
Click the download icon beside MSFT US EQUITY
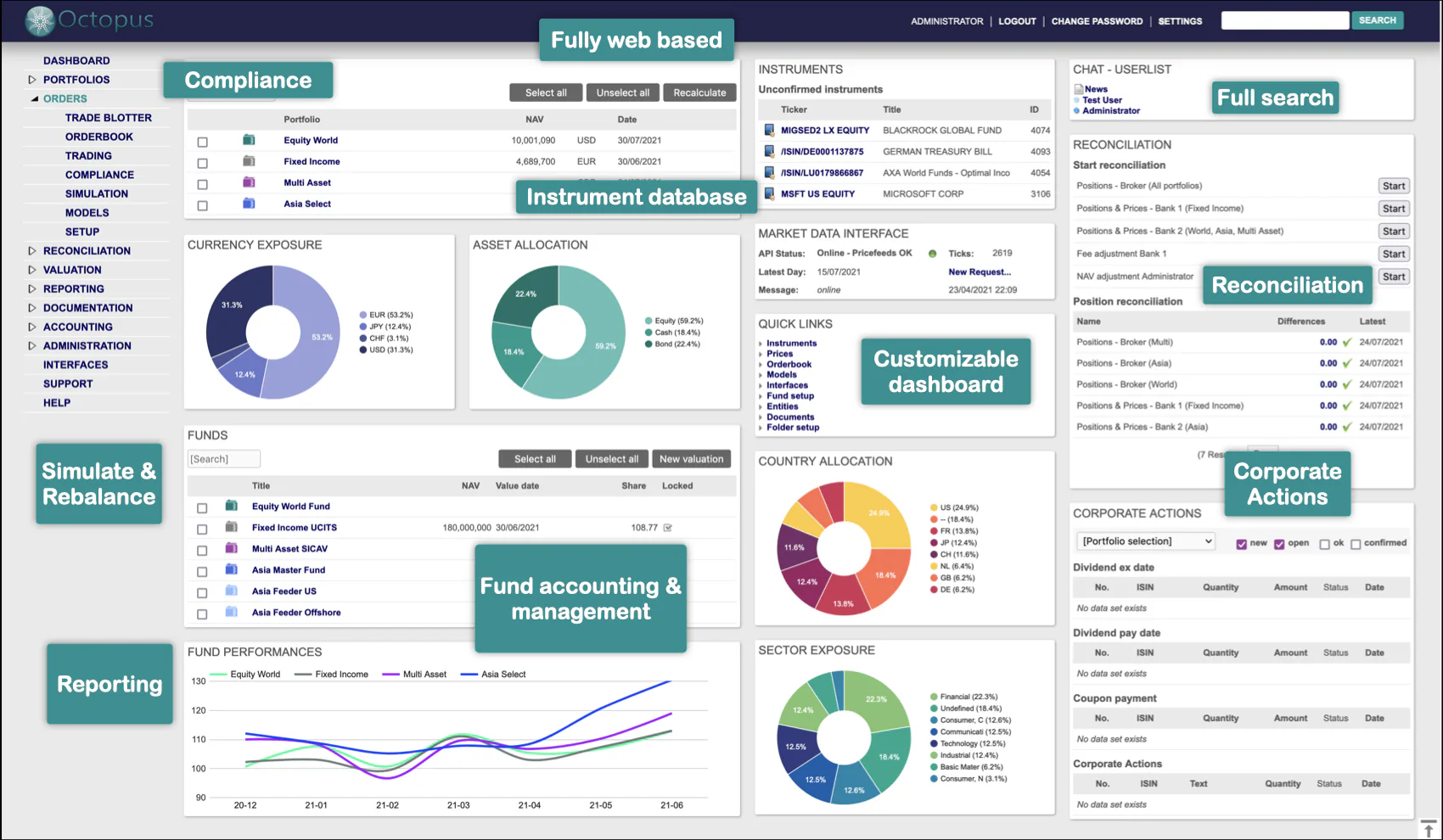point(768,193)
